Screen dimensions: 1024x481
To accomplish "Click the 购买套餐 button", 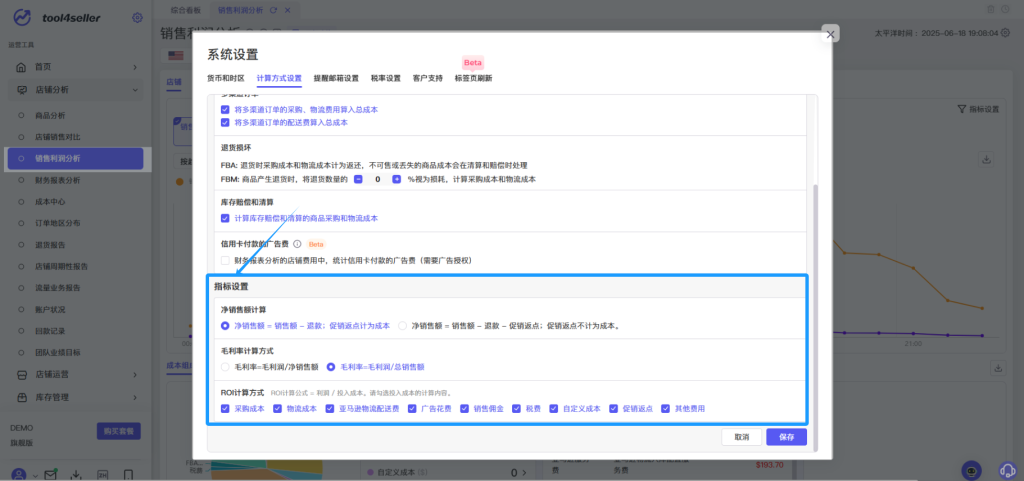I will [x=119, y=431].
